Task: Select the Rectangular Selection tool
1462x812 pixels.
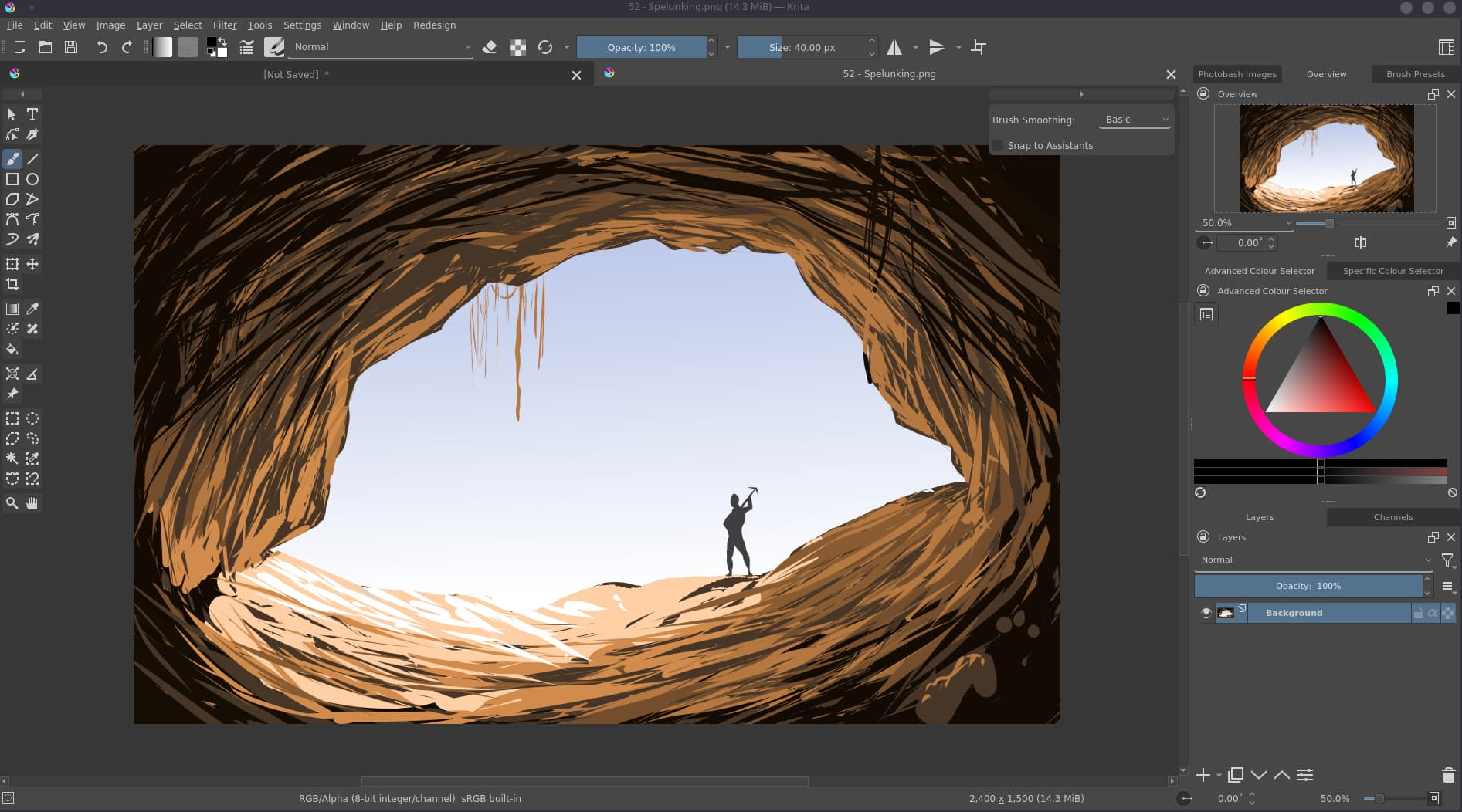Action: click(x=12, y=418)
